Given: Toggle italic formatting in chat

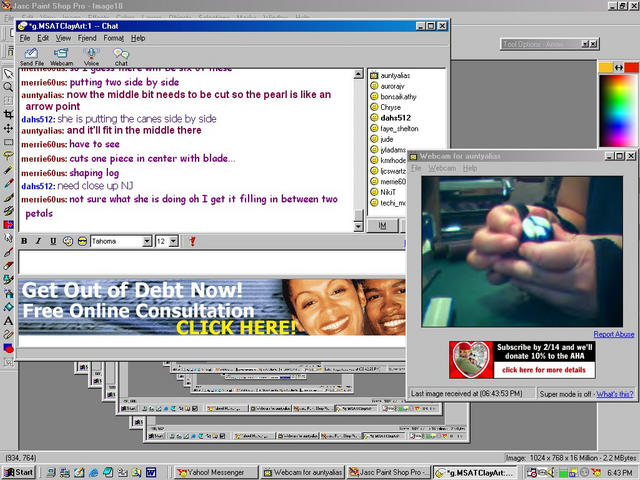Looking at the screenshot, I should tap(38, 241).
